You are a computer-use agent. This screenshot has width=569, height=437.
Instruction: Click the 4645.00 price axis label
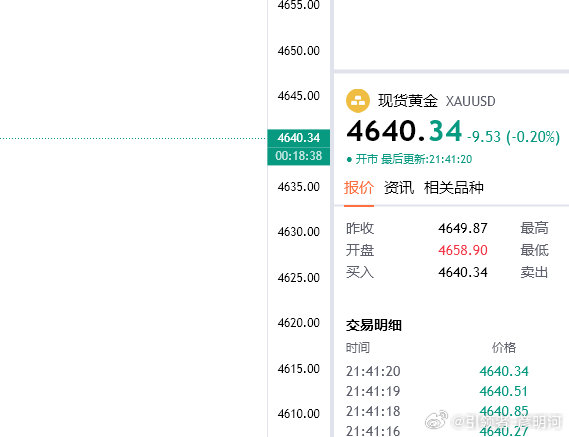299,96
